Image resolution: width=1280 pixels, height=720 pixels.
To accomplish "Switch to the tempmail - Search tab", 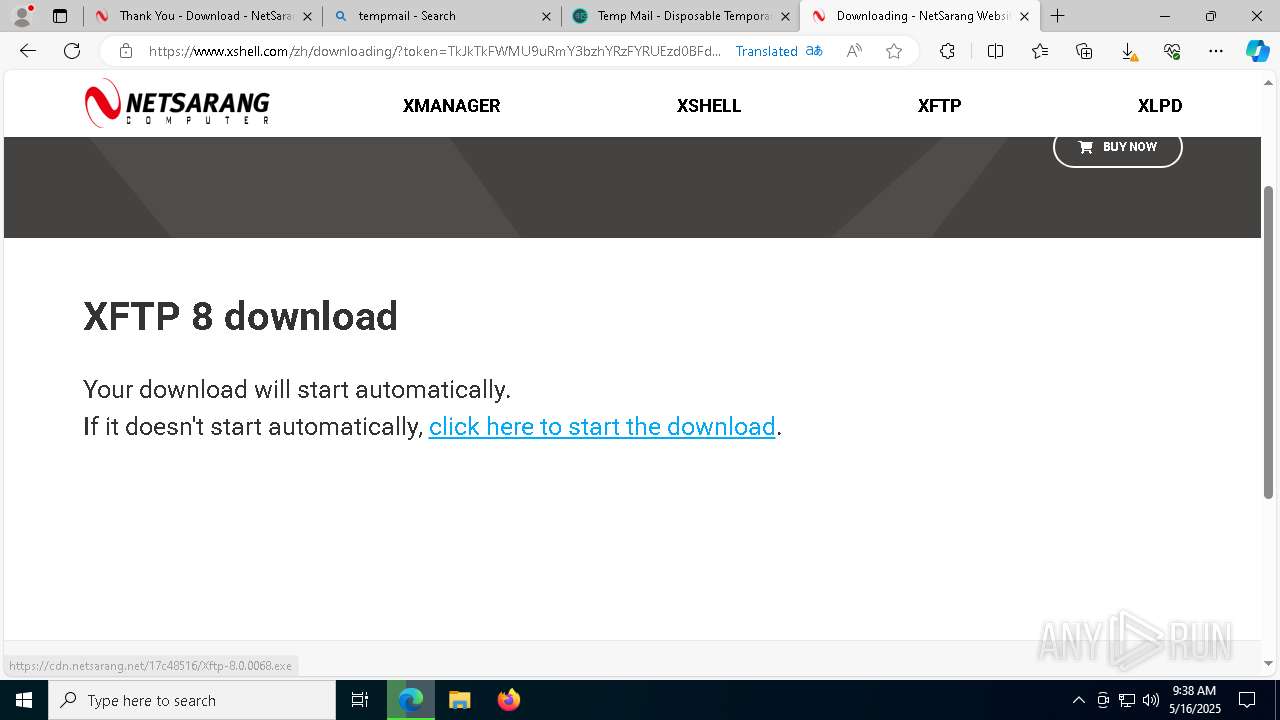I will pyautogui.click(x=441, y=16).
